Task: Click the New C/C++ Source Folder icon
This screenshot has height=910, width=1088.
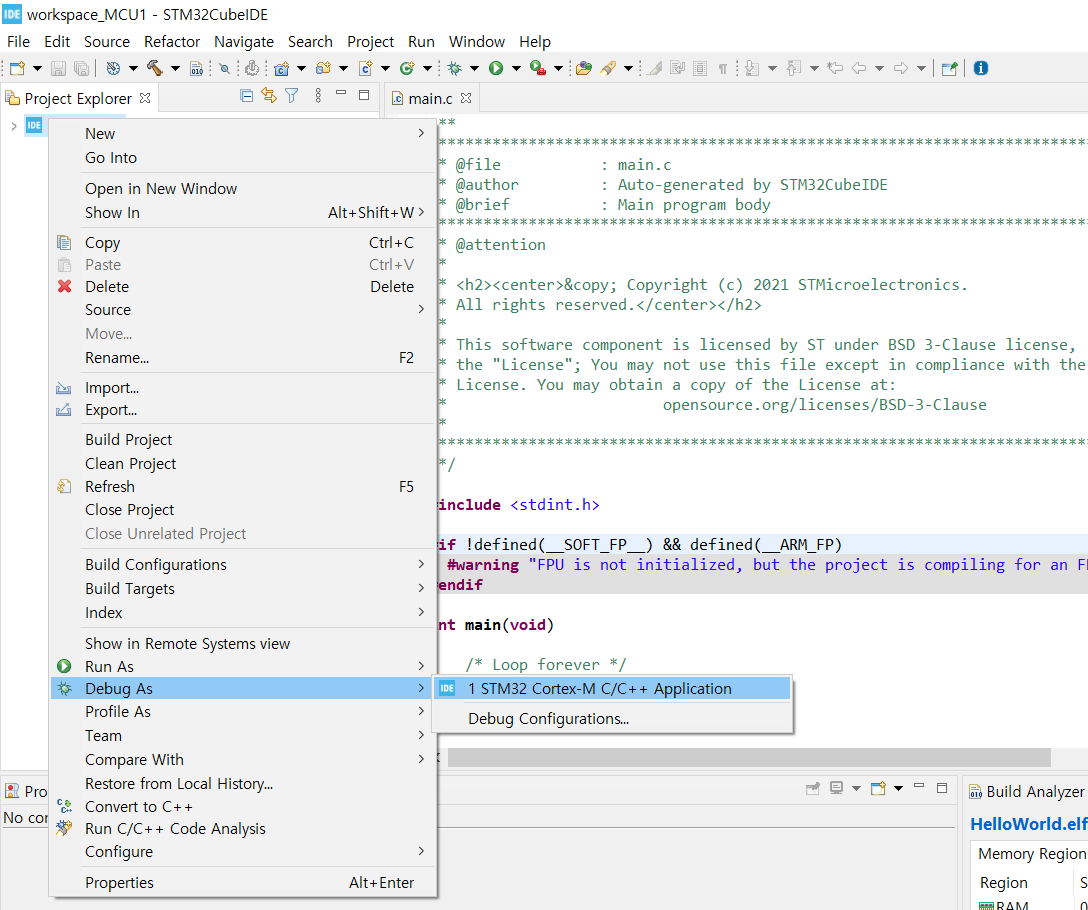Action: coord(323,68)
